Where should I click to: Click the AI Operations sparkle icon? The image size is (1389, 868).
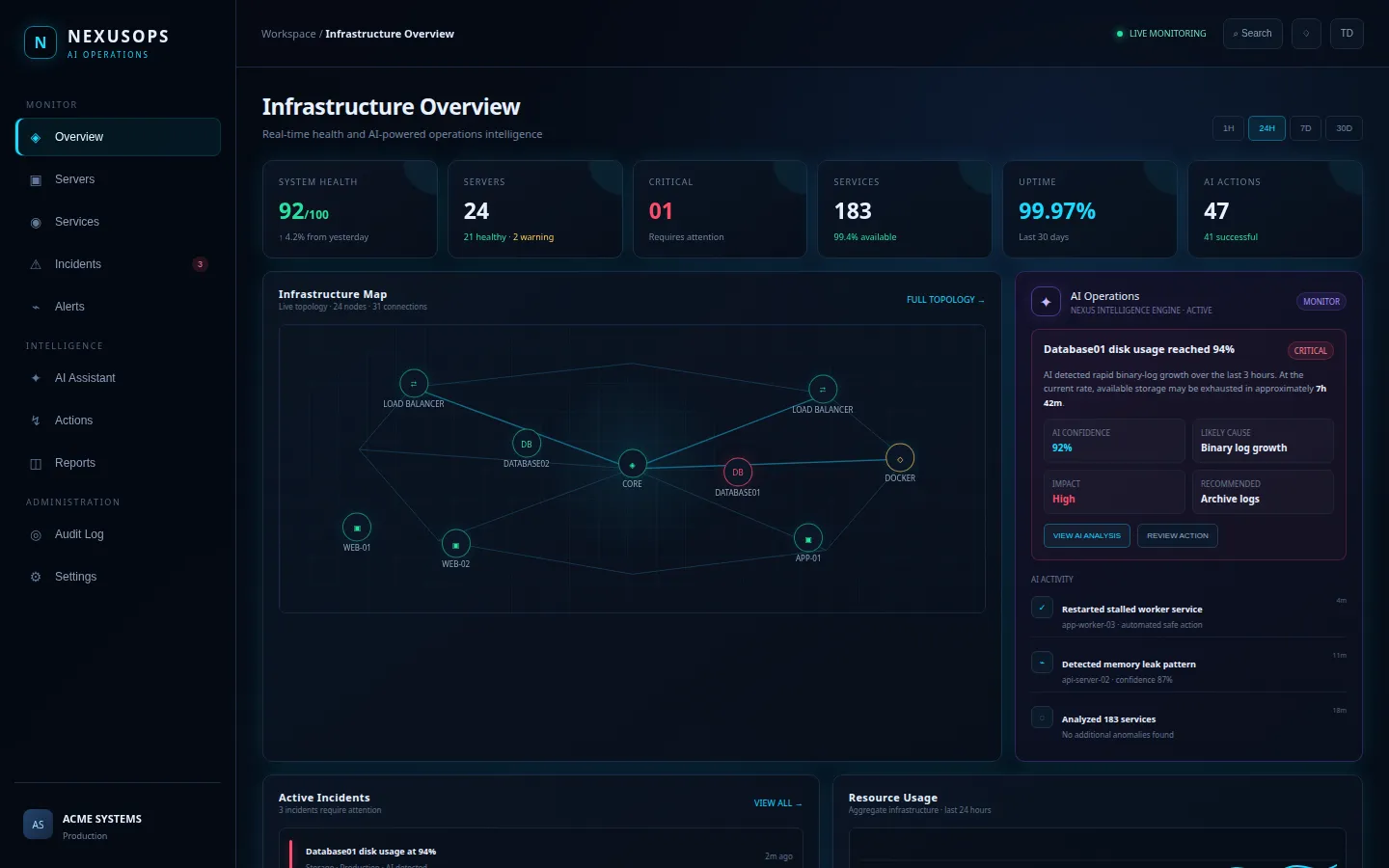pyautogui.click(x=1046, y=302)
